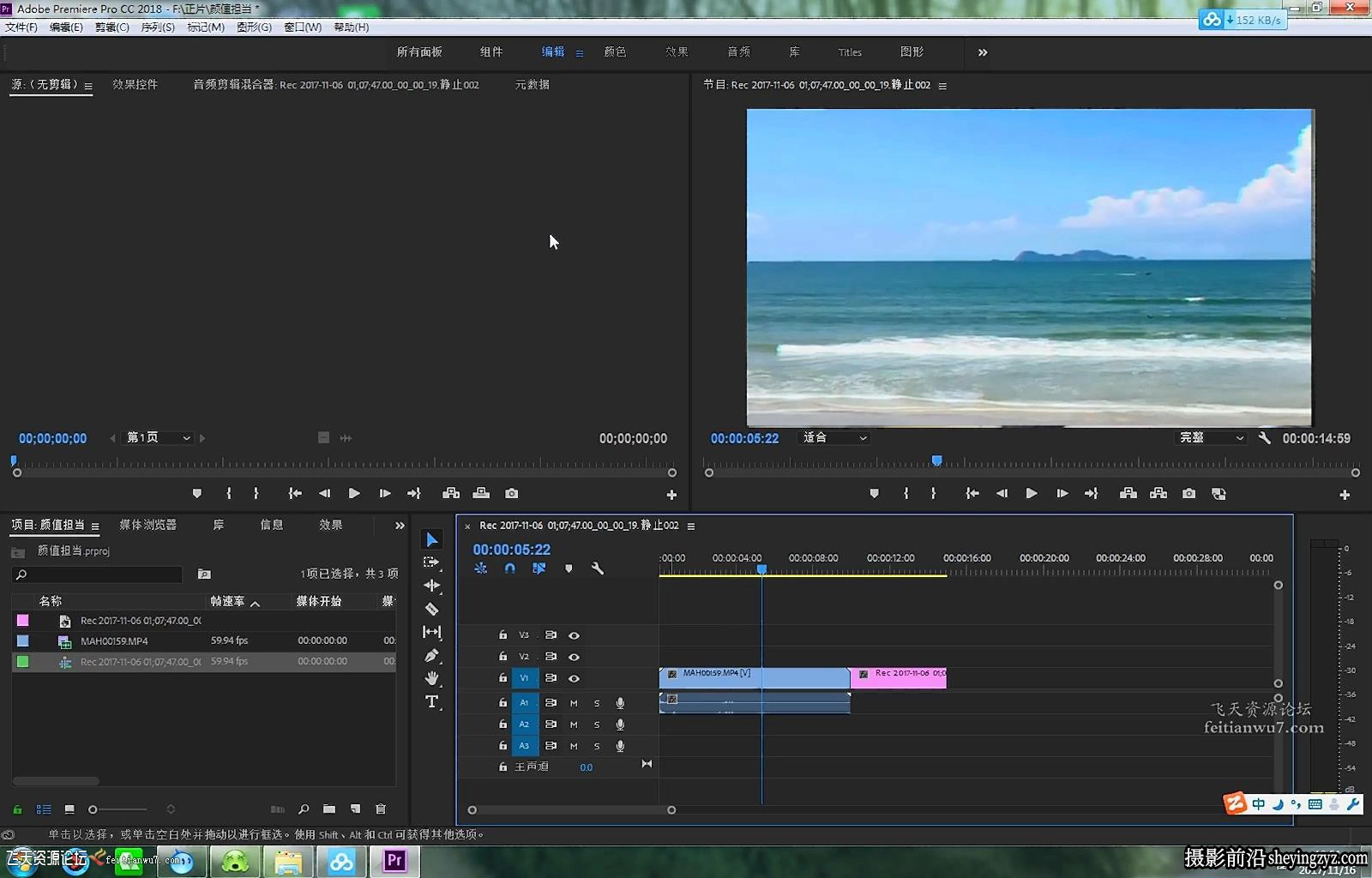Select the Track Select Forward tool
This screenshot has width=1372, height=878.
[x=431, y=562]
